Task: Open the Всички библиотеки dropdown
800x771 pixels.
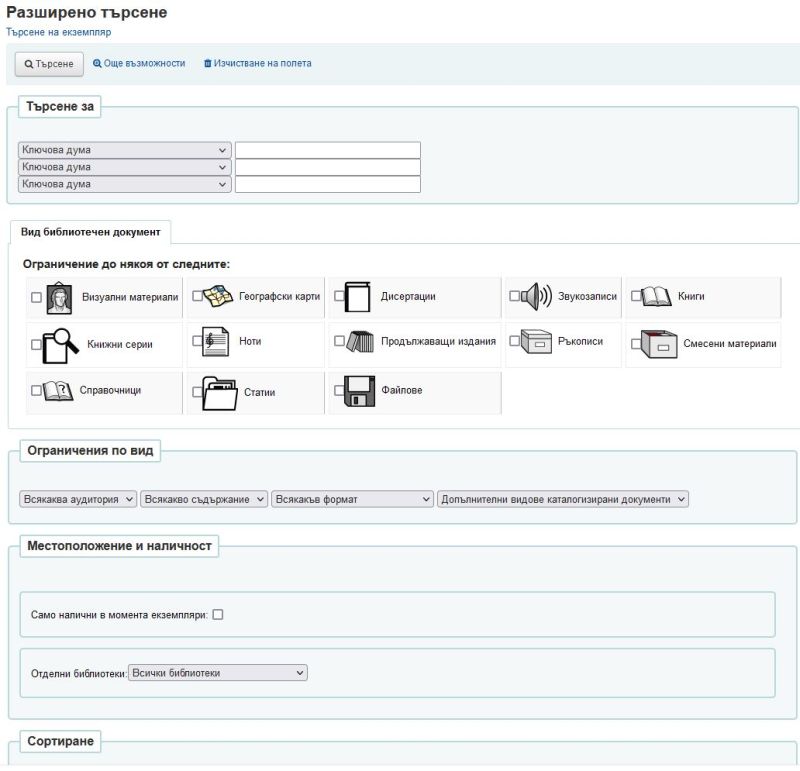Action: (x=217, y=673)
